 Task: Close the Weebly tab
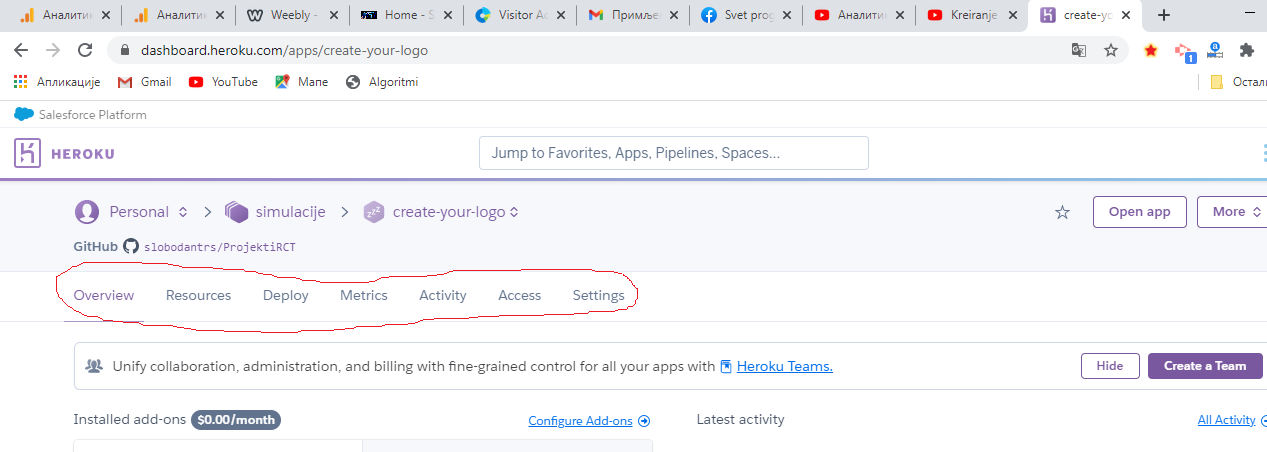coord(331,15)
